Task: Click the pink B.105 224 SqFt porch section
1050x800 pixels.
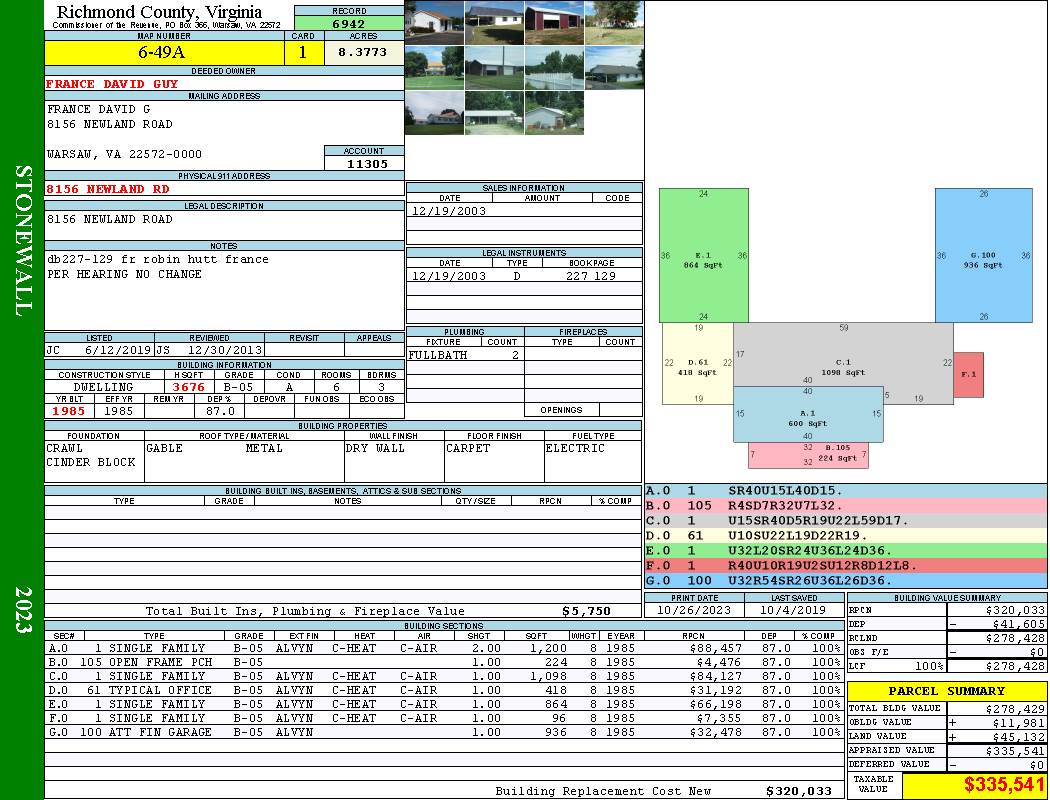Action: tap(808, 456)
